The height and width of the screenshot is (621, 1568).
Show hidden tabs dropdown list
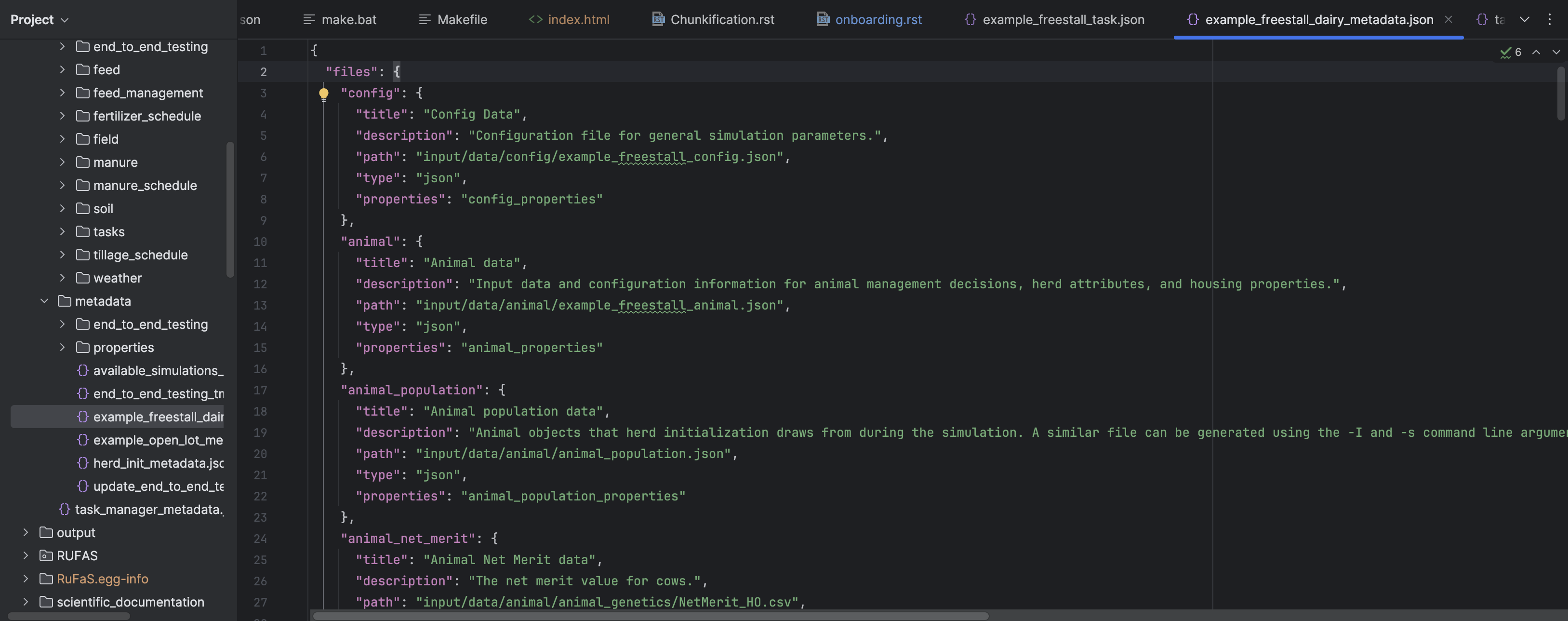click(1524, 19)
